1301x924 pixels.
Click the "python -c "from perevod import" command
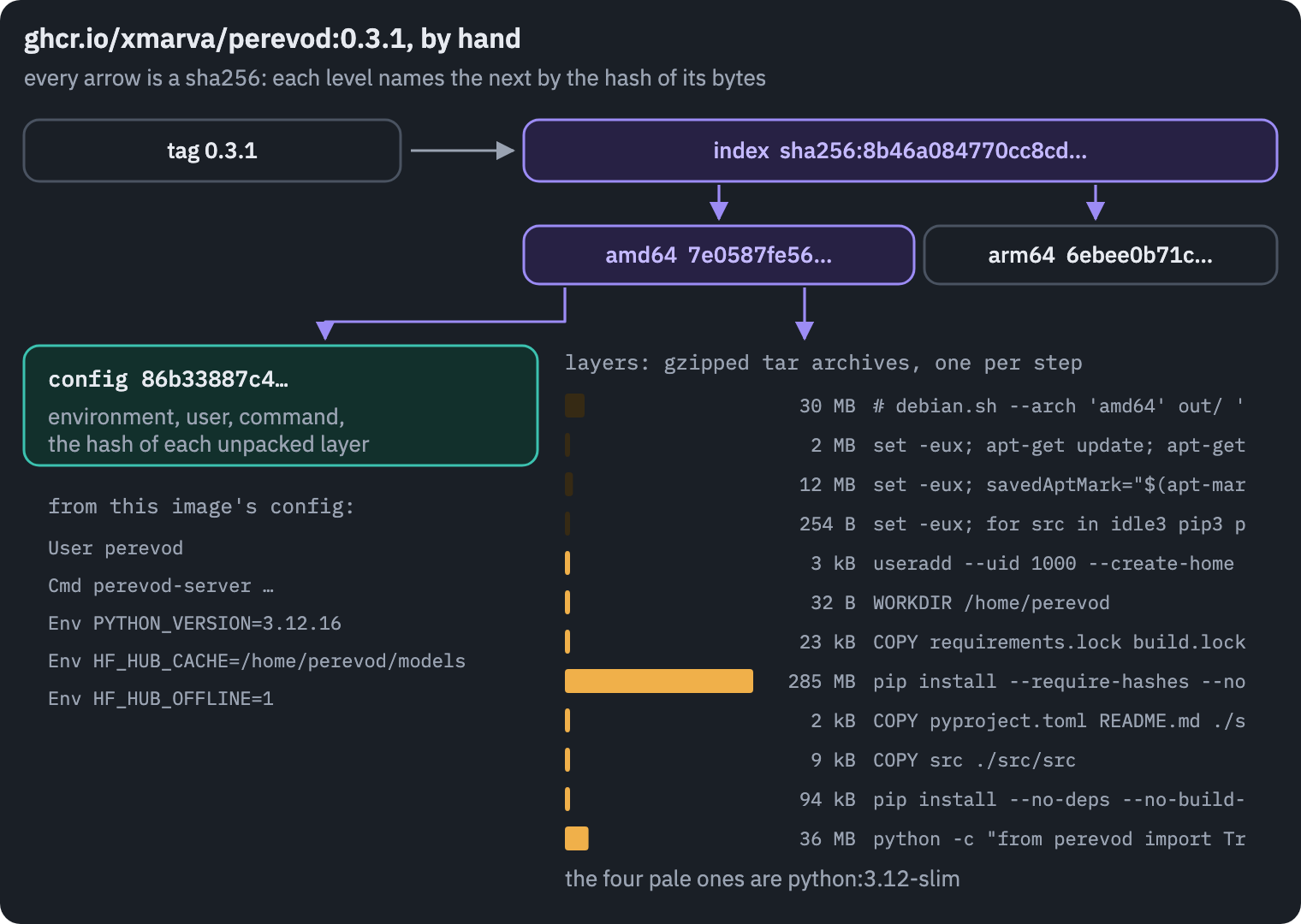pos(1059,838)
